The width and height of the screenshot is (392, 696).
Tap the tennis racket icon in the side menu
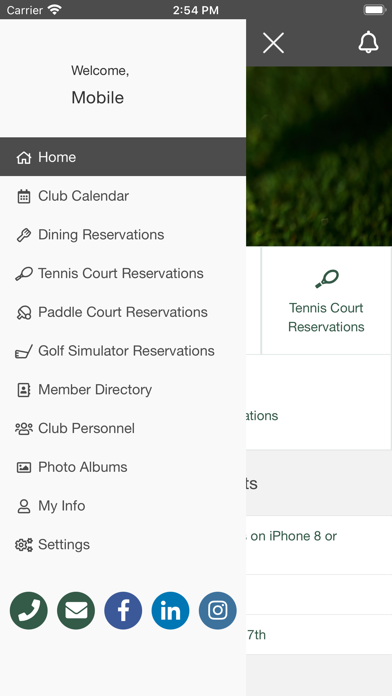[x=24, y=274]
